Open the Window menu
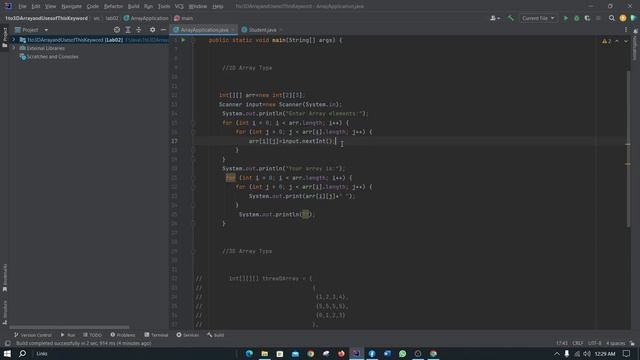640x360 pixels. [x=198, y=7]
